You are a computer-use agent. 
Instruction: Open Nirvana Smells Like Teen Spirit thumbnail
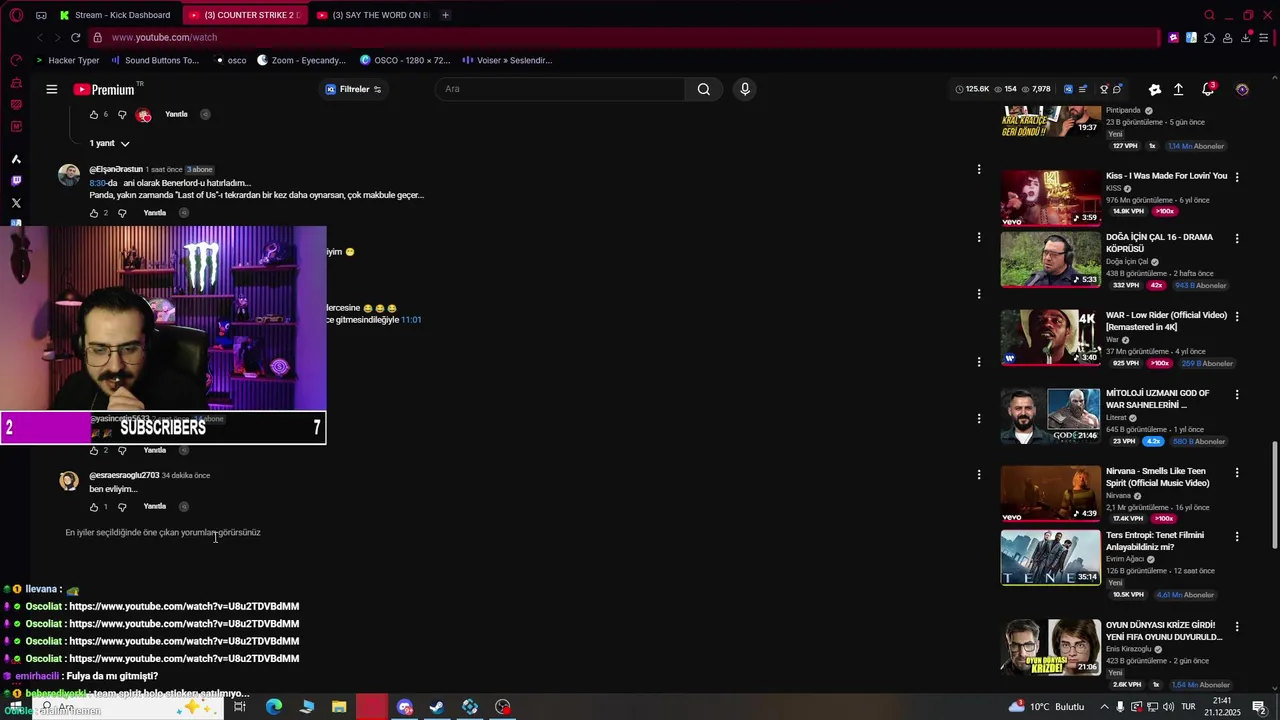click(x=1051, y=494)
